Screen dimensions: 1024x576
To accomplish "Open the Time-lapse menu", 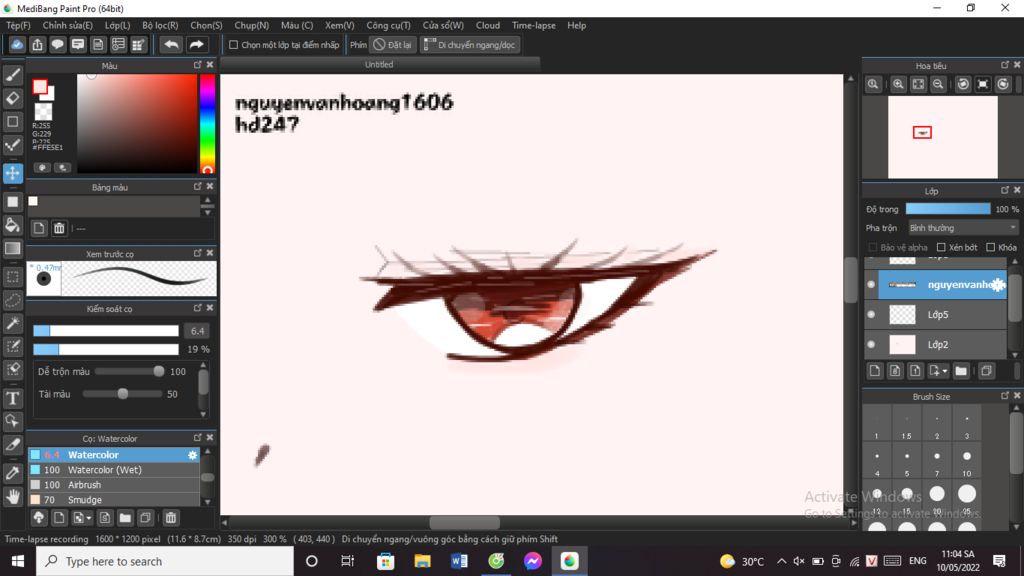I will (534, 25).
